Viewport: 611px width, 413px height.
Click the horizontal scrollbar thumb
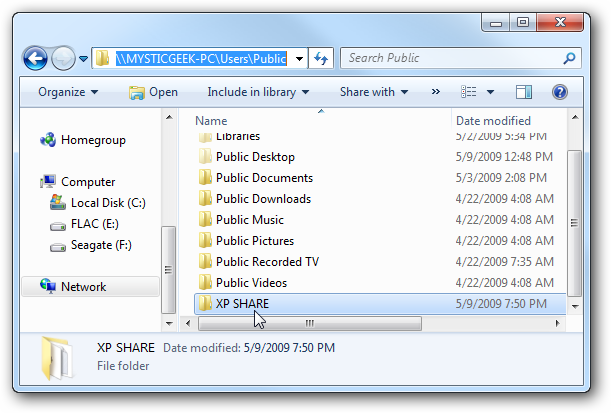(310, 323)
